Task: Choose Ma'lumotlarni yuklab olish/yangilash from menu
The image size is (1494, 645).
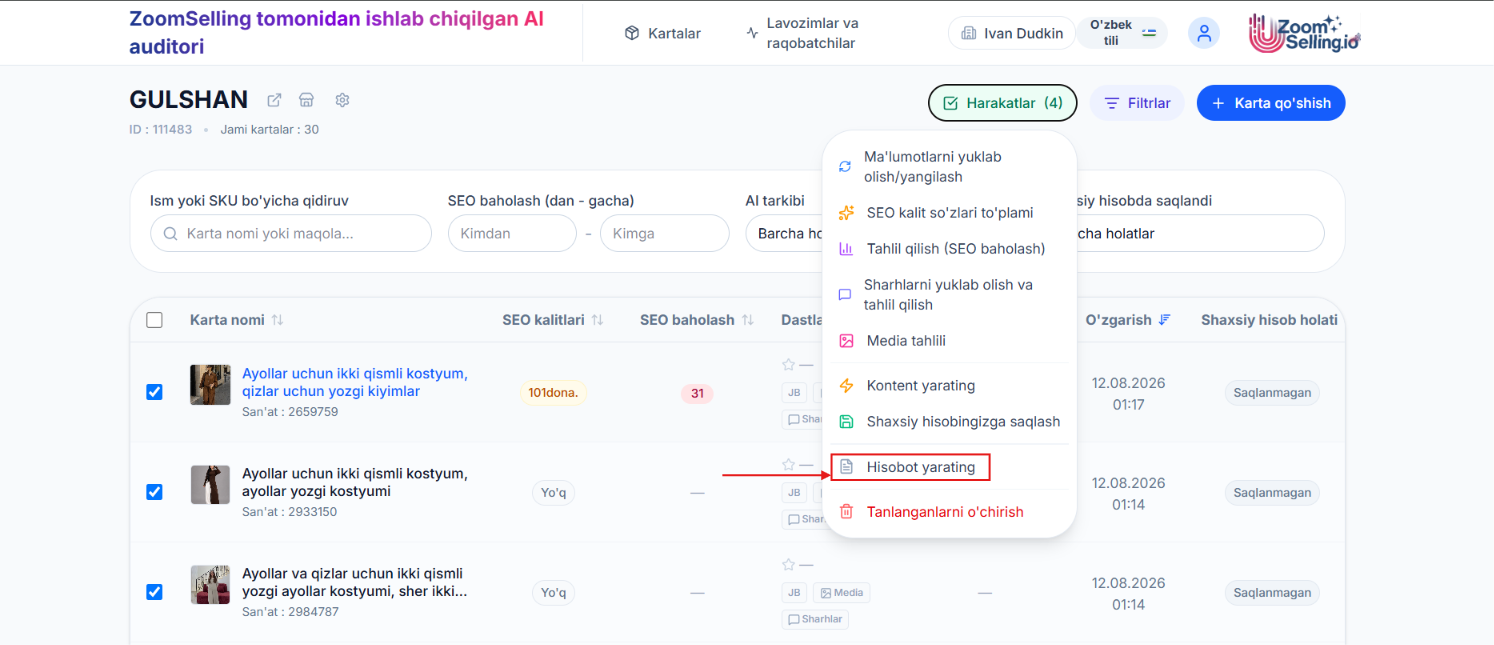Action: tap(949, 167)
